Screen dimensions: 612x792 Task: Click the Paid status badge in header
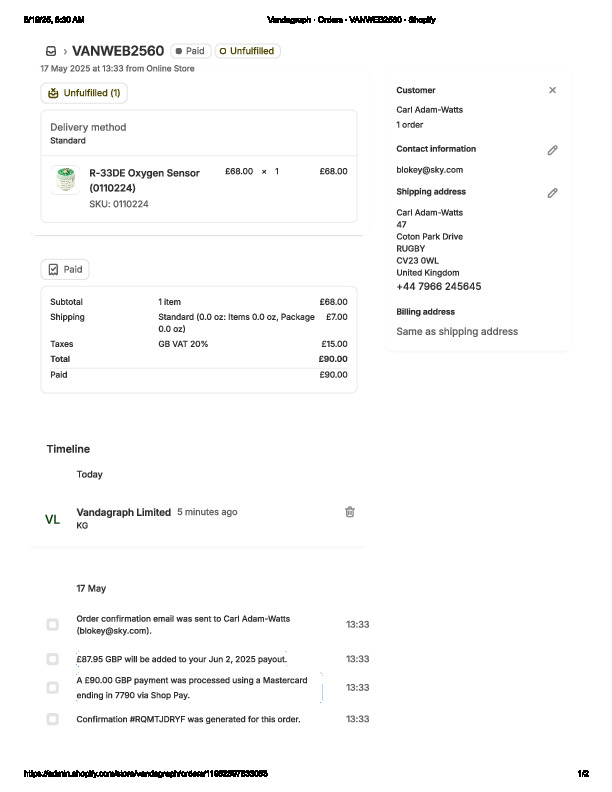coord(190,51)
